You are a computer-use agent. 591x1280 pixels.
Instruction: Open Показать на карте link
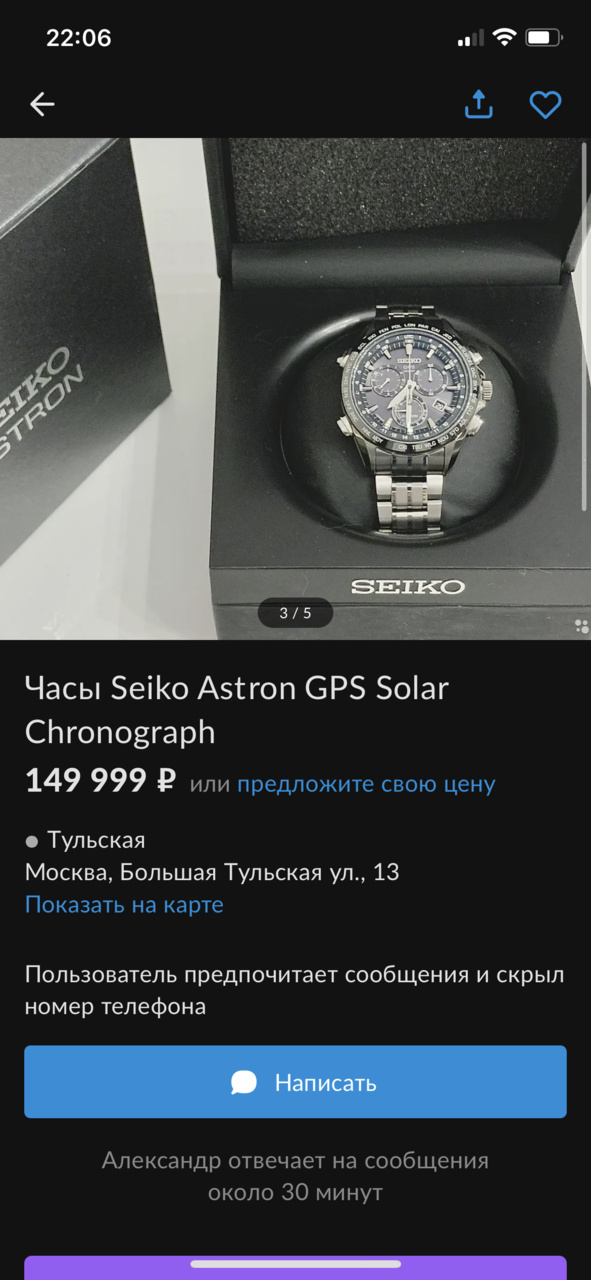tap(124, 905)
